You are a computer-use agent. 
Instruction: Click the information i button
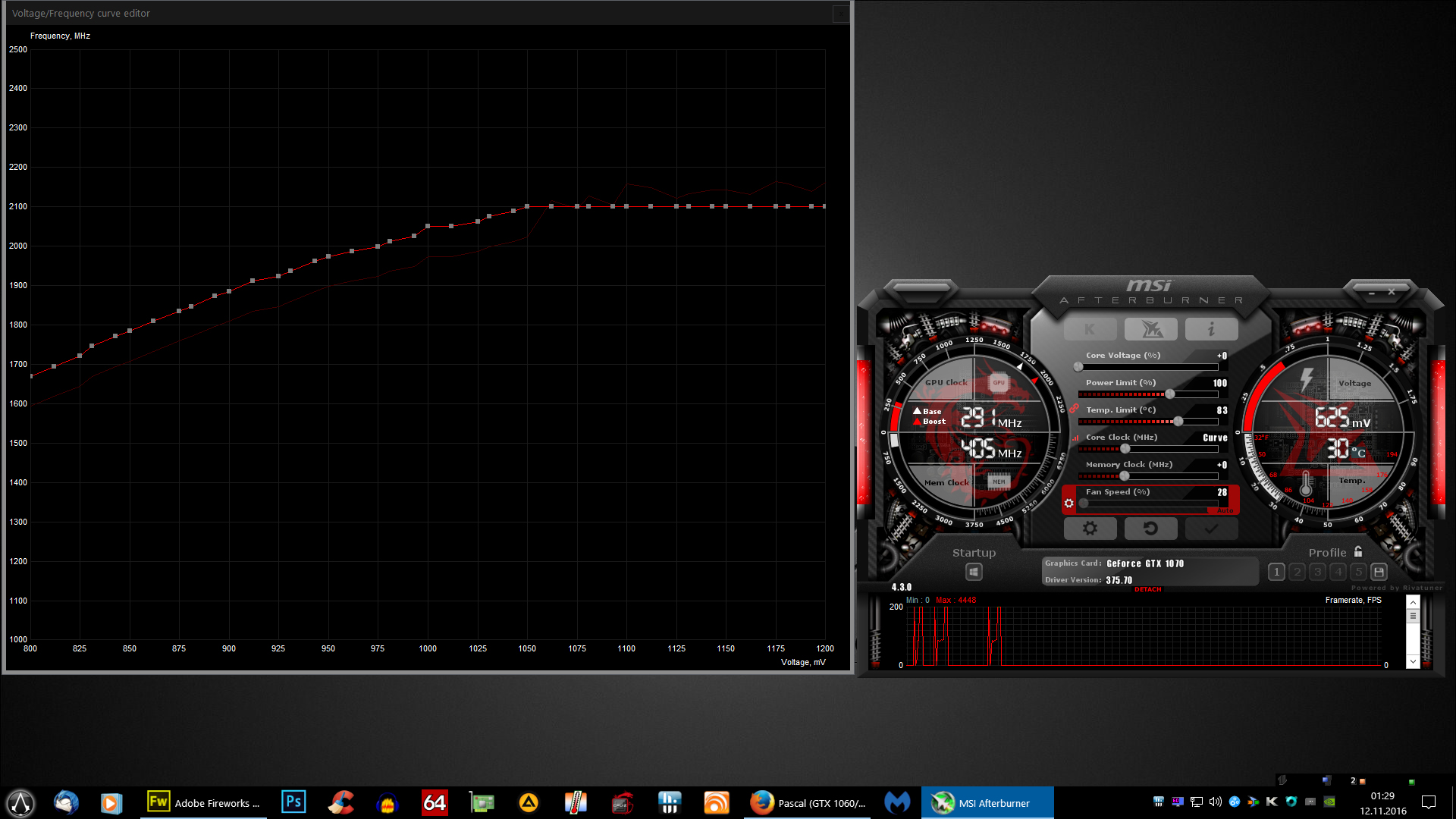pyautogui.click(x=1211, y=329)
